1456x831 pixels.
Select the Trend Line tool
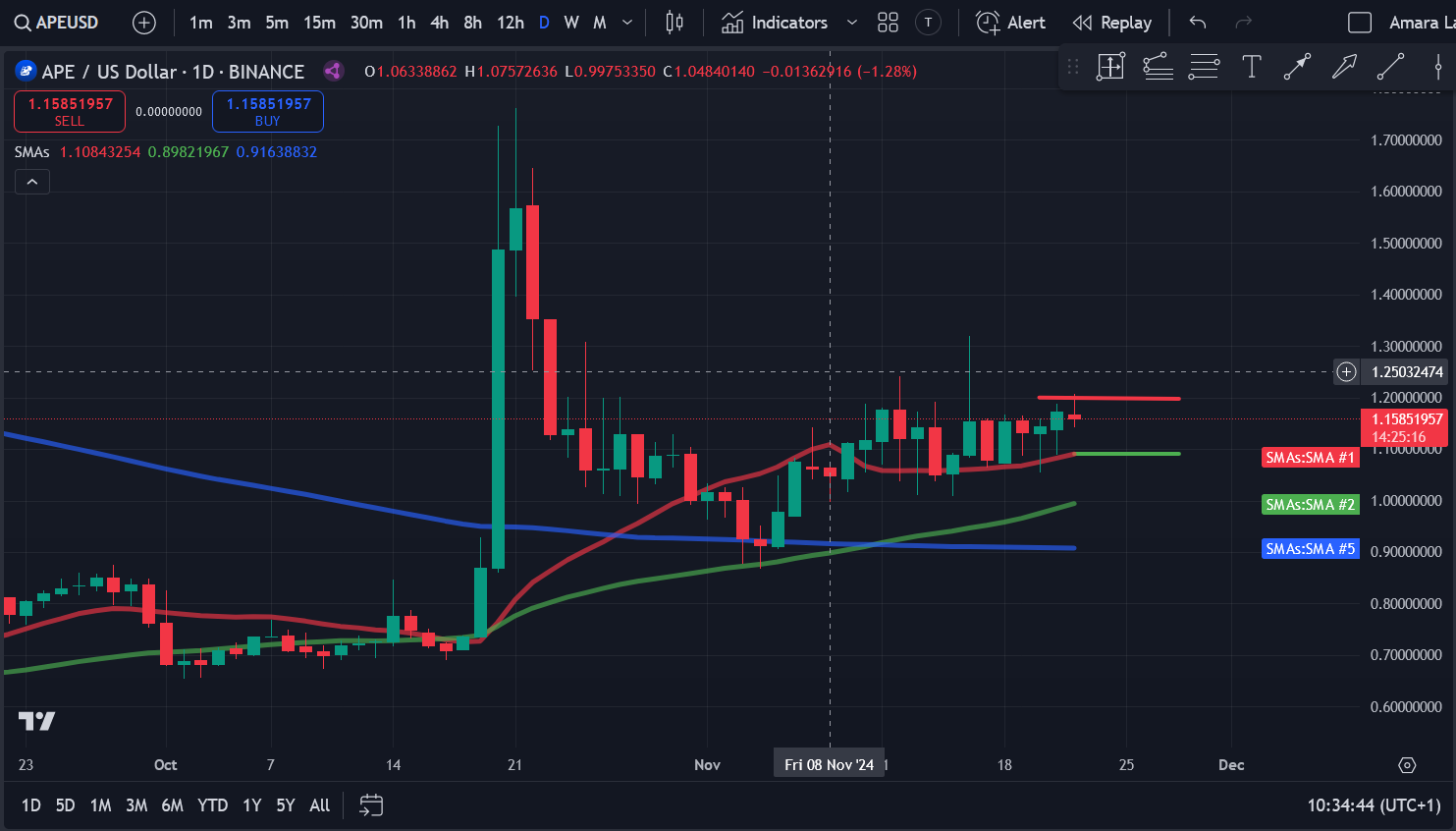point(1391,67)
